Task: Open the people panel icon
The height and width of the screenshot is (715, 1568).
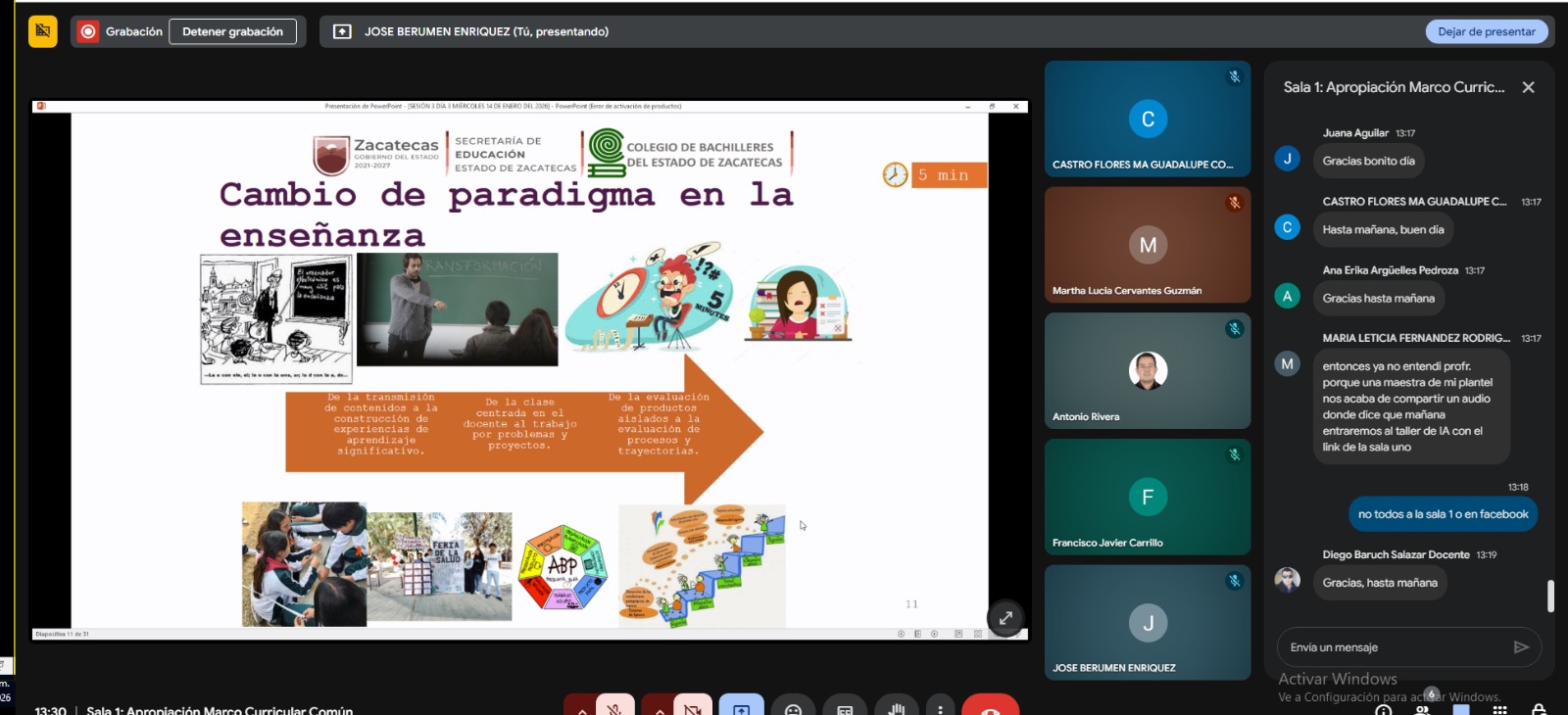Action: coord(1422,709)
